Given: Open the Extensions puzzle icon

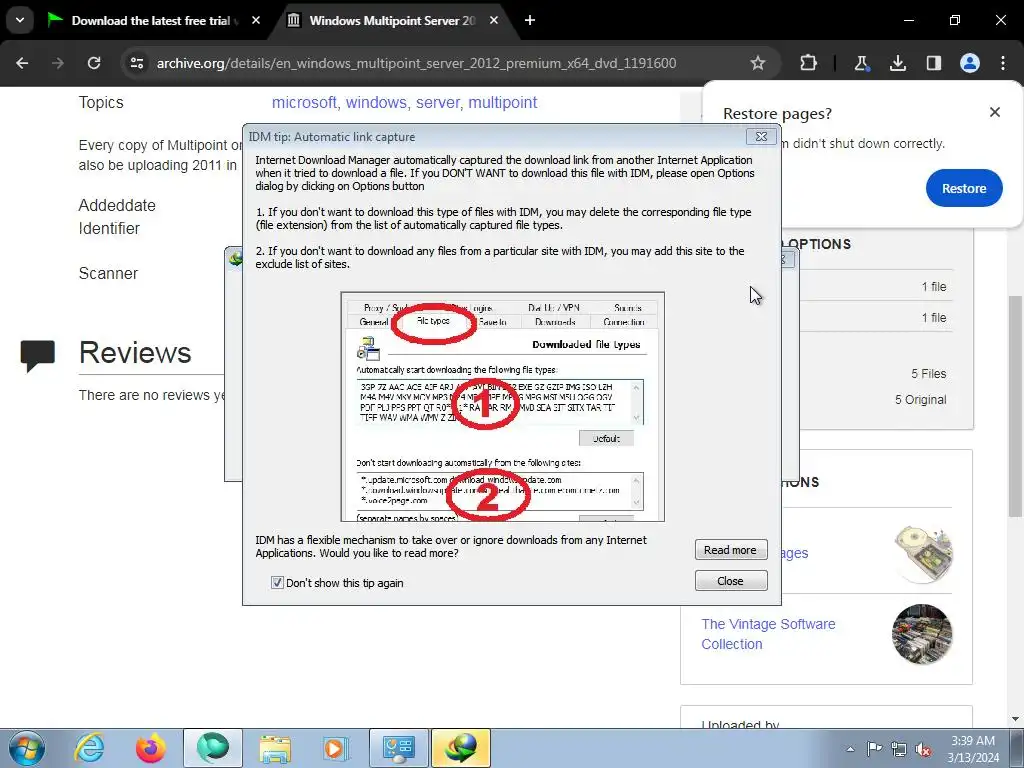Looking at the screenshot, I should click(808, 63).
